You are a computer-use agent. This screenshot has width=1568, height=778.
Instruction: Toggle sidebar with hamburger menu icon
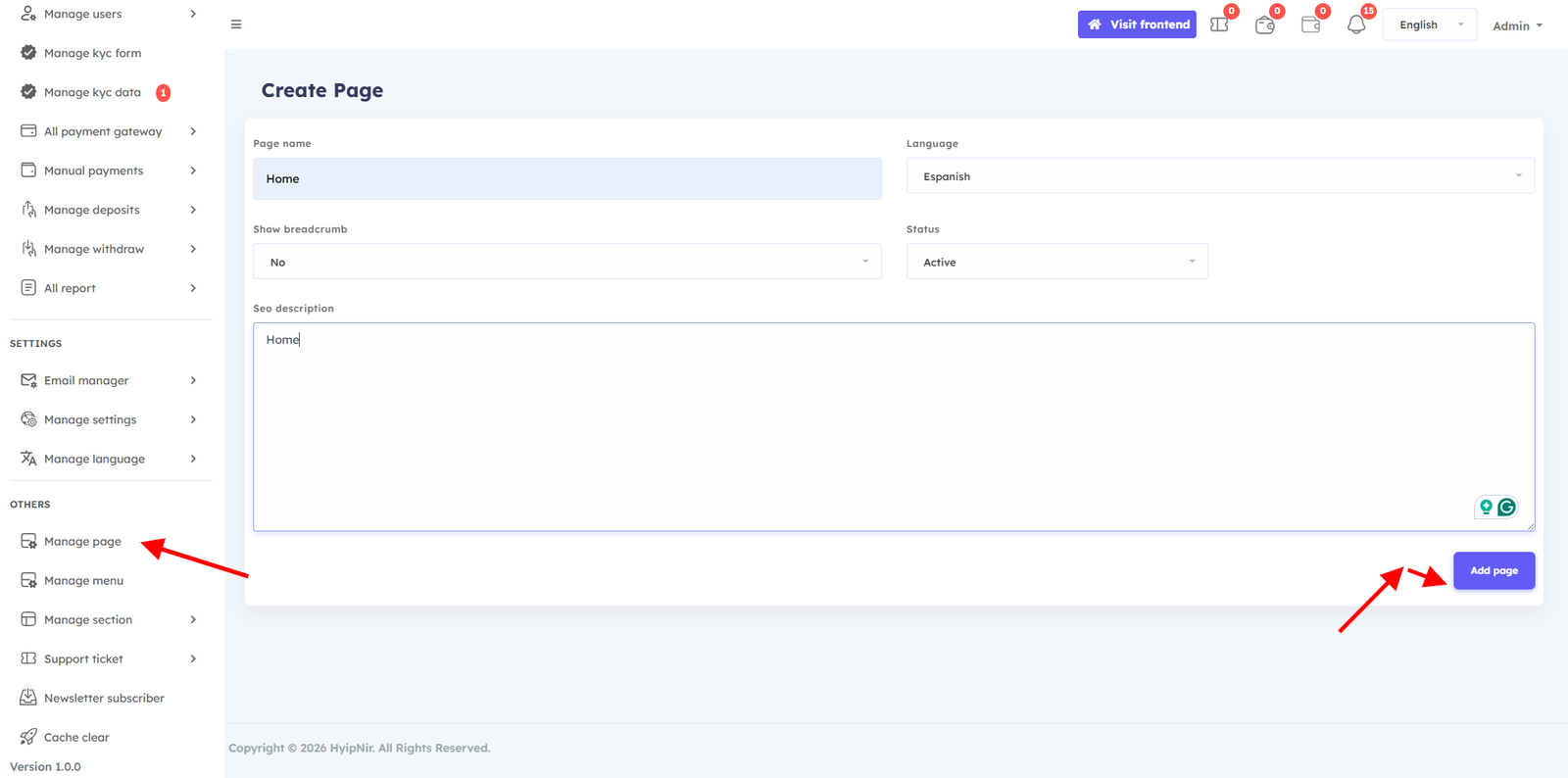coord(236,24)
